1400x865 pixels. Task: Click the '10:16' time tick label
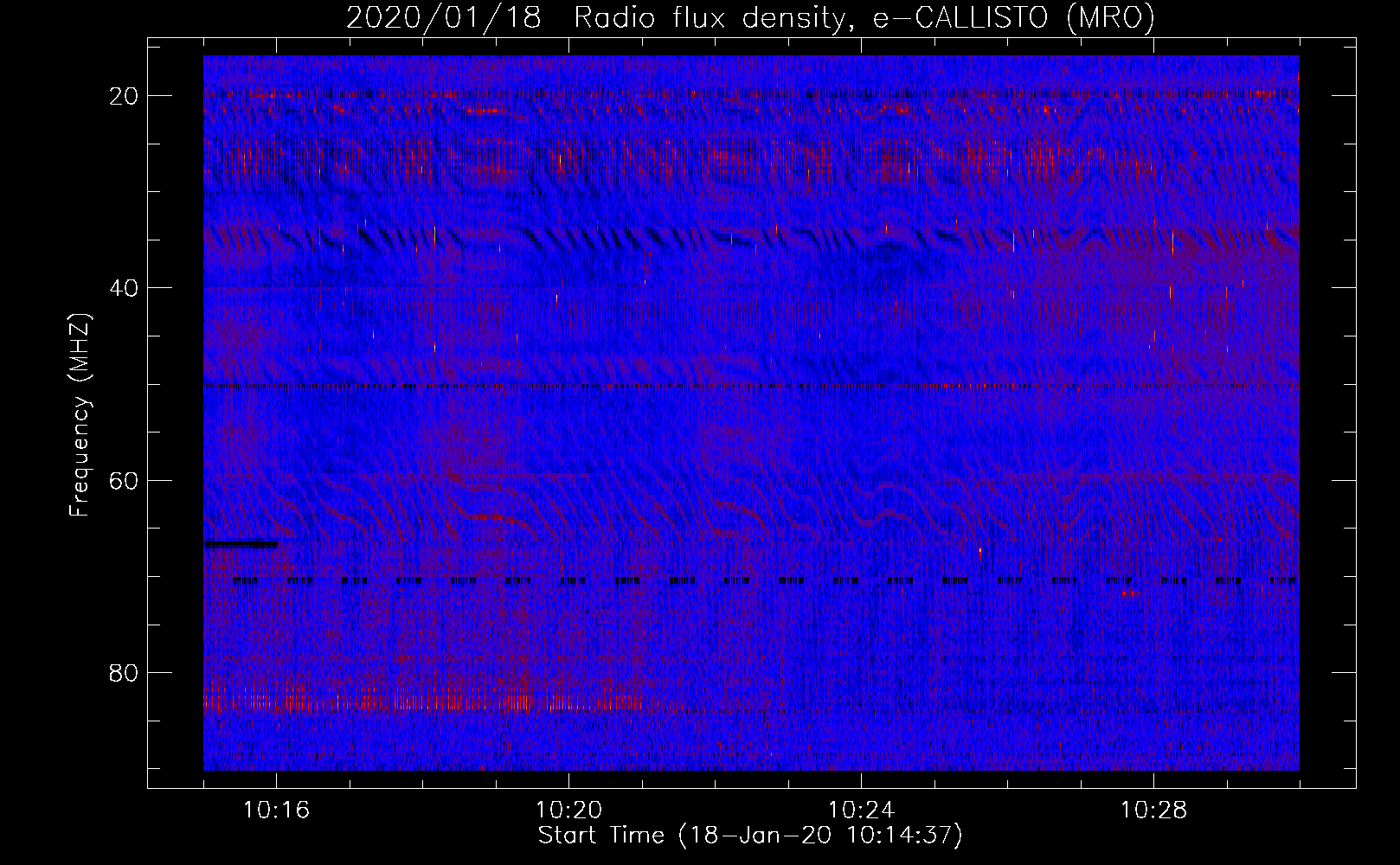tap(276, 811)
